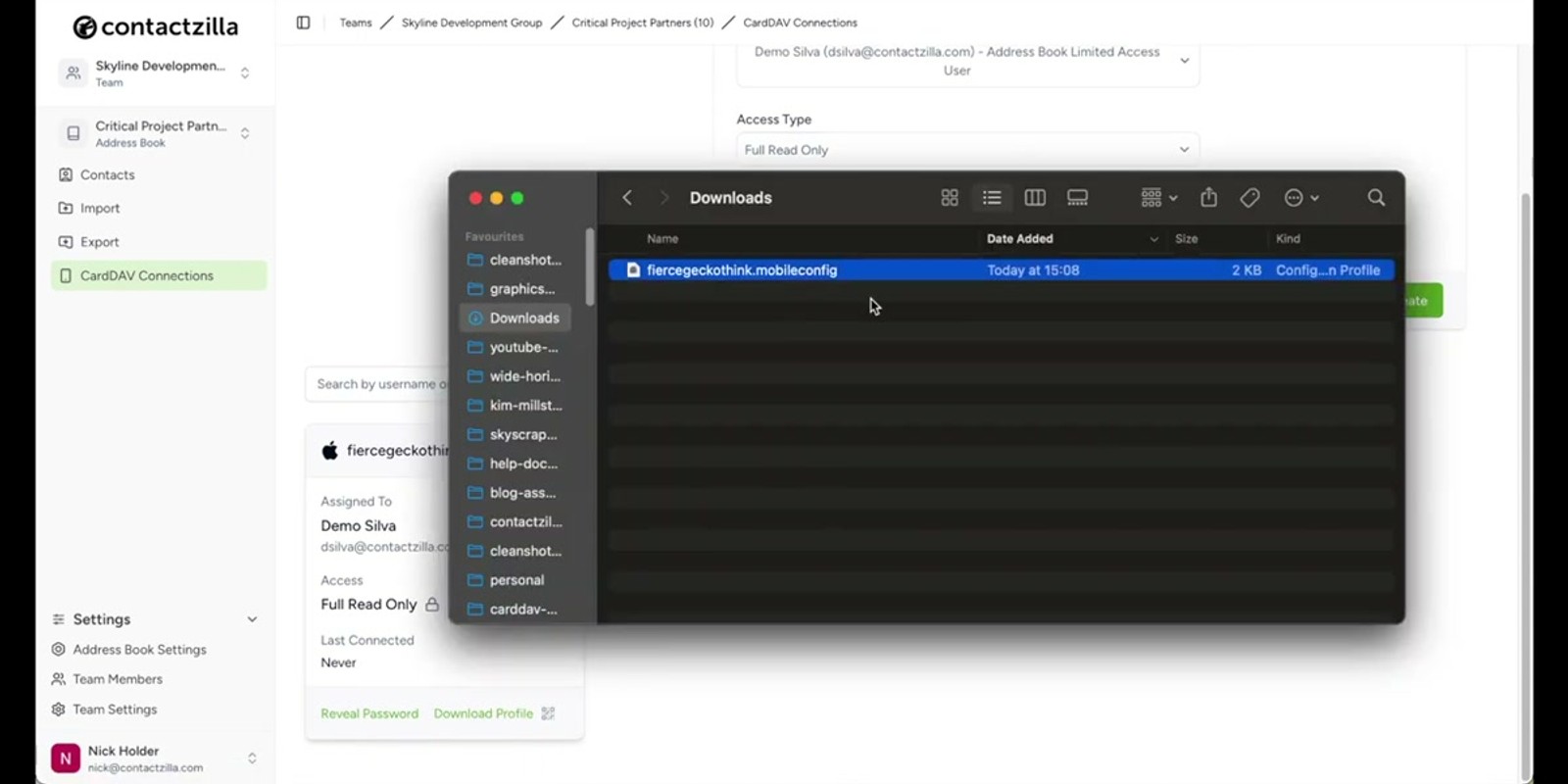Viewport: 1568px width, 784px height.
Task: Click QR code icon beside Download Profile
Action: [x=548, y=713]
